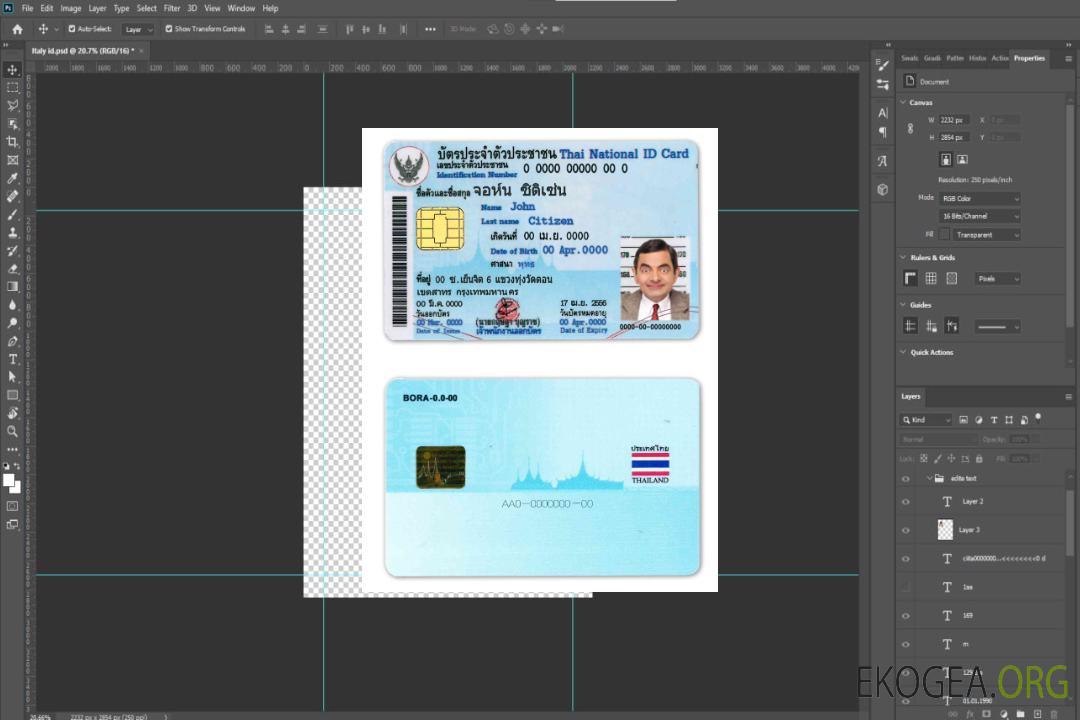Click the foreground color swatch
Image resolution: width=1080 pixels, height=720 pixels.
(8, 481)
